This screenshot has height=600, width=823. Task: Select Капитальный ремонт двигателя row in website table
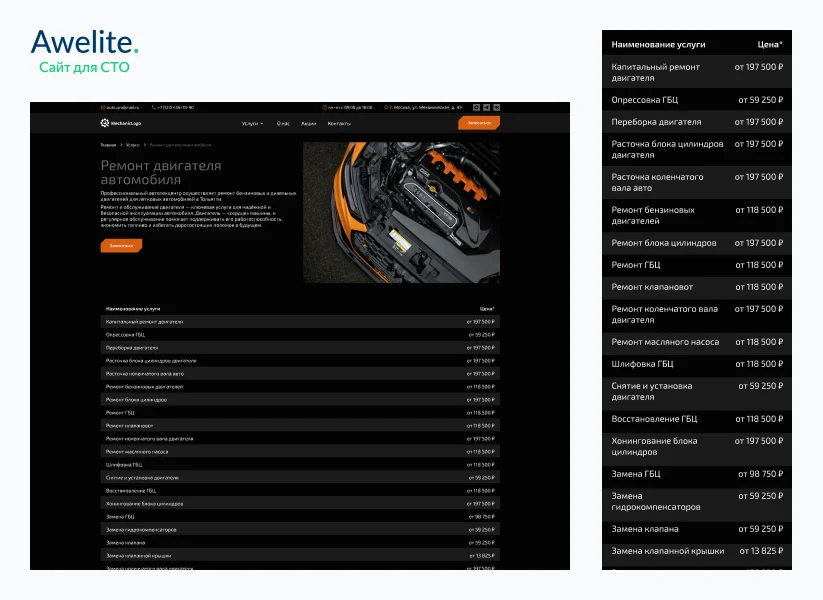tap(300, 322)
